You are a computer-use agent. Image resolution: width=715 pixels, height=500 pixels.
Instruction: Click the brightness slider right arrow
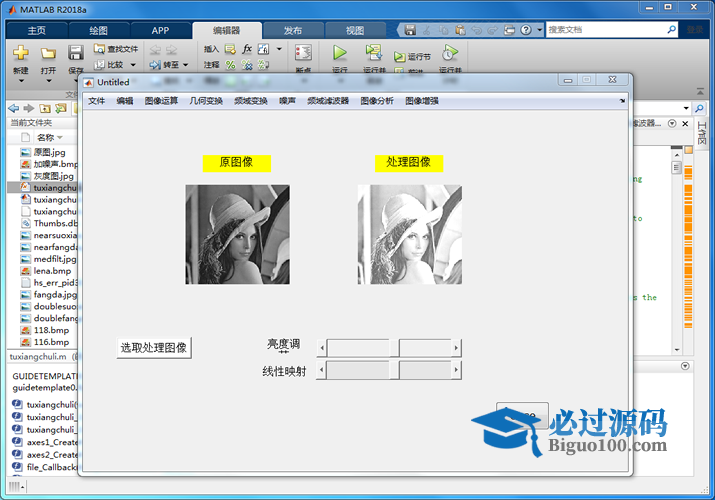456,348
